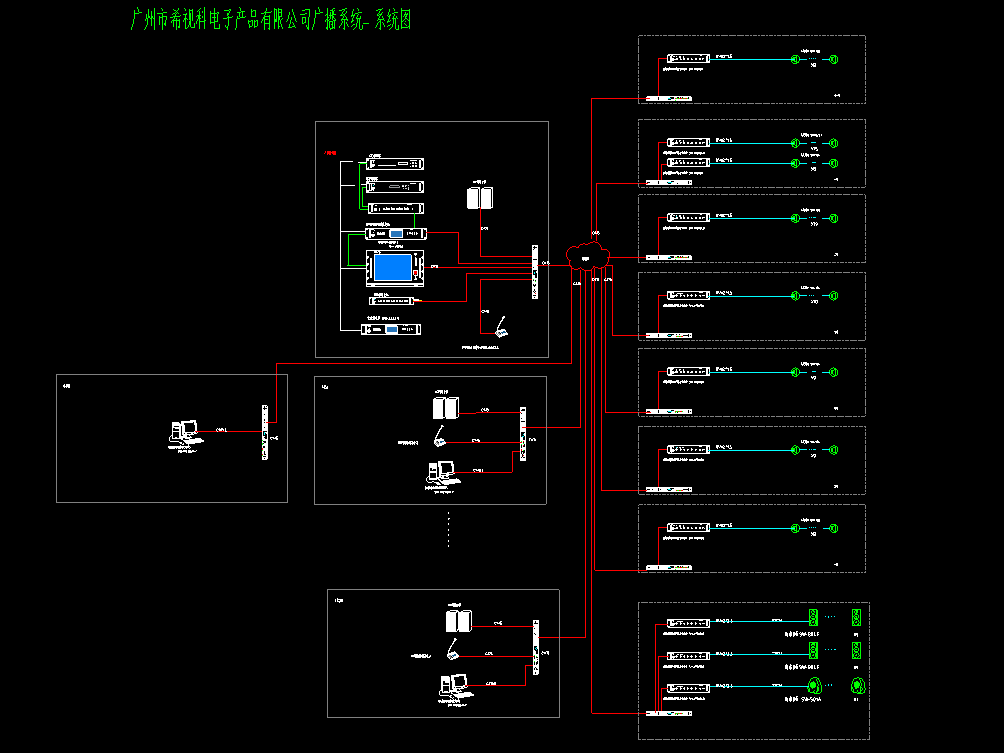Select the horizontal switch at the bottom-right zone's base

668,713
